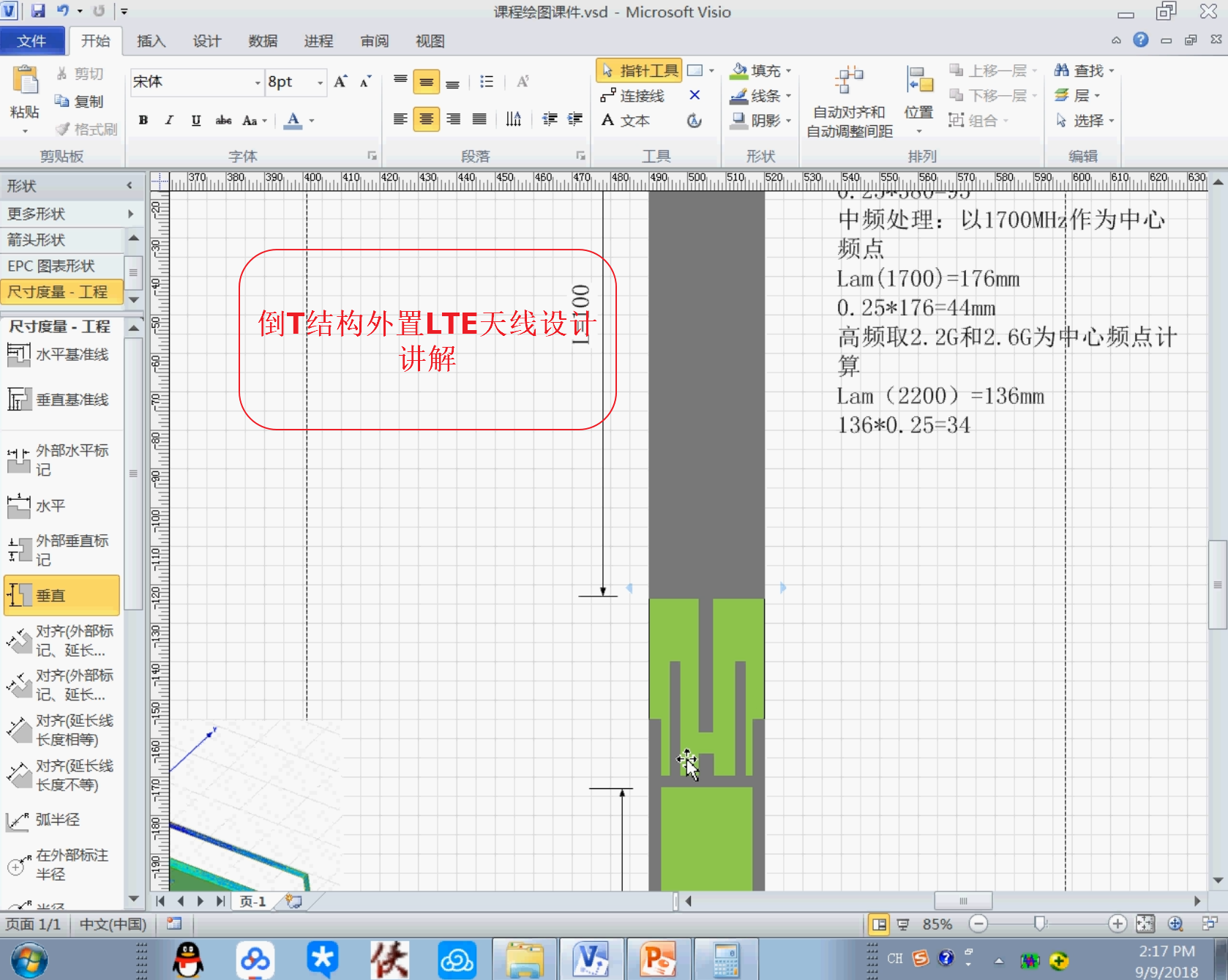Click the font color A swatch
1228x980 pixels.
tap(293, 120)
